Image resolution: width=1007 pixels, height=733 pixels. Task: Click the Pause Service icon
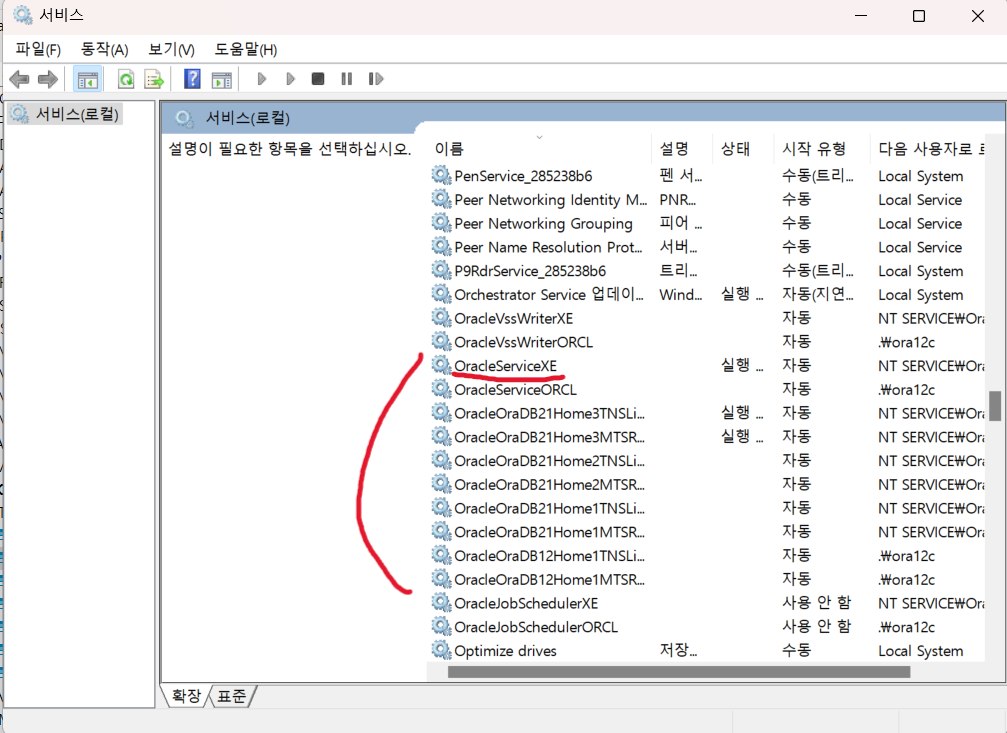click(345, 78)
